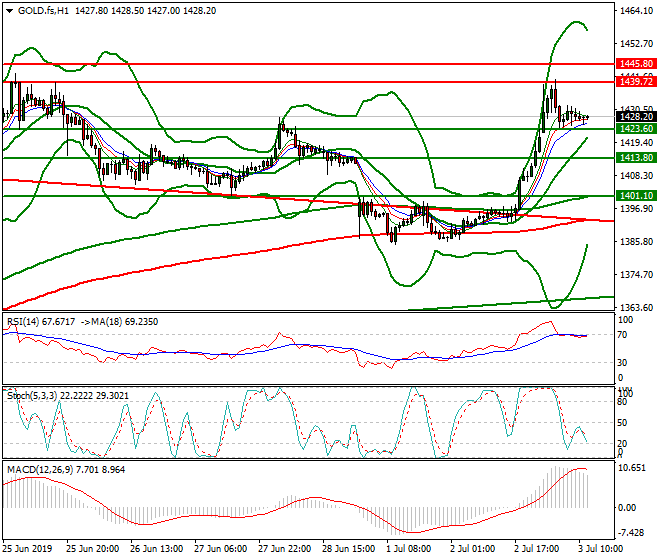Select the 27 Jun 06:00 time axis label

tap(221, 549)
